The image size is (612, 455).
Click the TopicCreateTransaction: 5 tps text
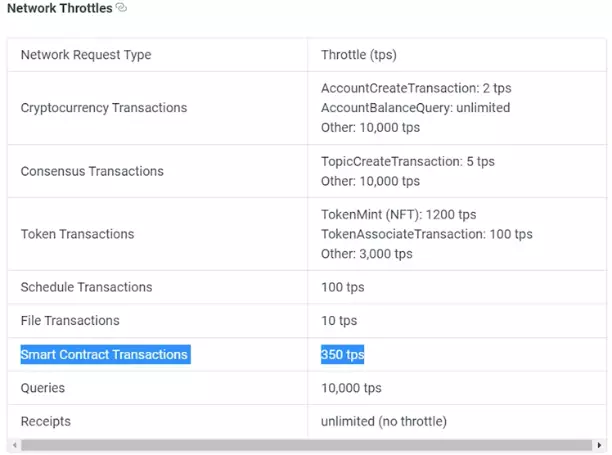407,161
